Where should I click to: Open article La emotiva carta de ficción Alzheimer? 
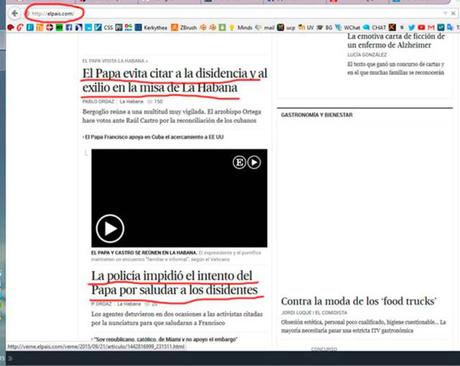[x=396, y=40]
